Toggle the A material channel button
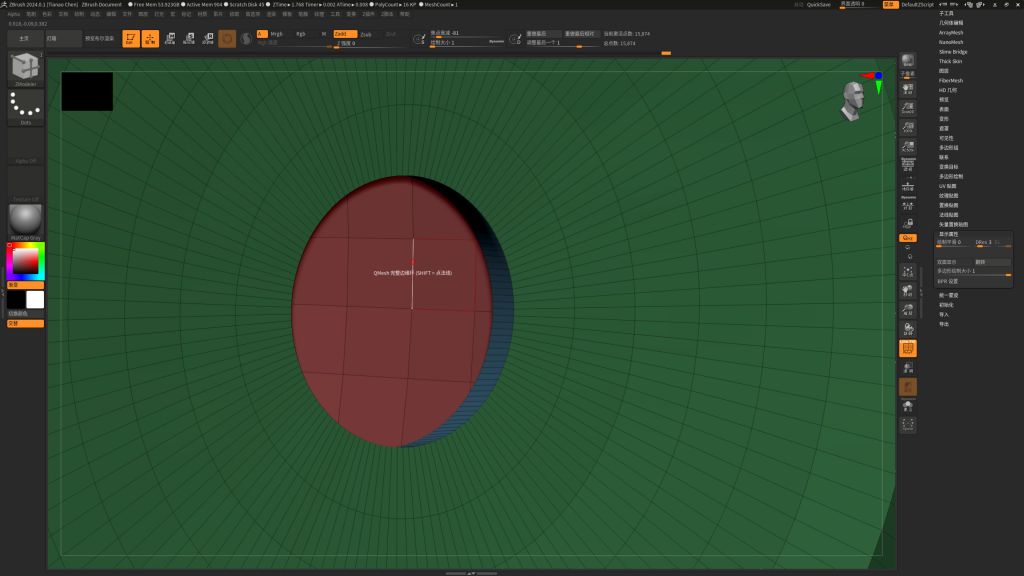The width and height of the screenshot is (1024, 576). 261,34
